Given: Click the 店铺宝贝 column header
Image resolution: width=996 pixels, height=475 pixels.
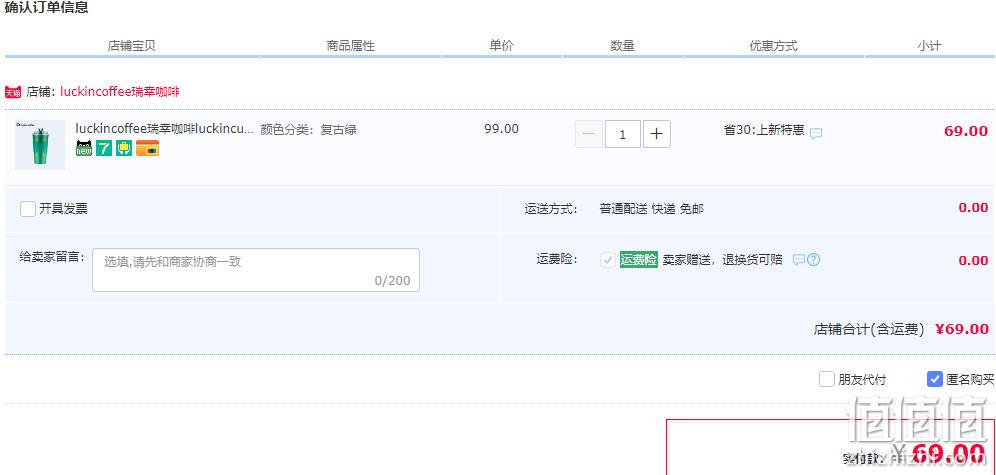Looking at the screenshot, I should (x=131, y=46).
